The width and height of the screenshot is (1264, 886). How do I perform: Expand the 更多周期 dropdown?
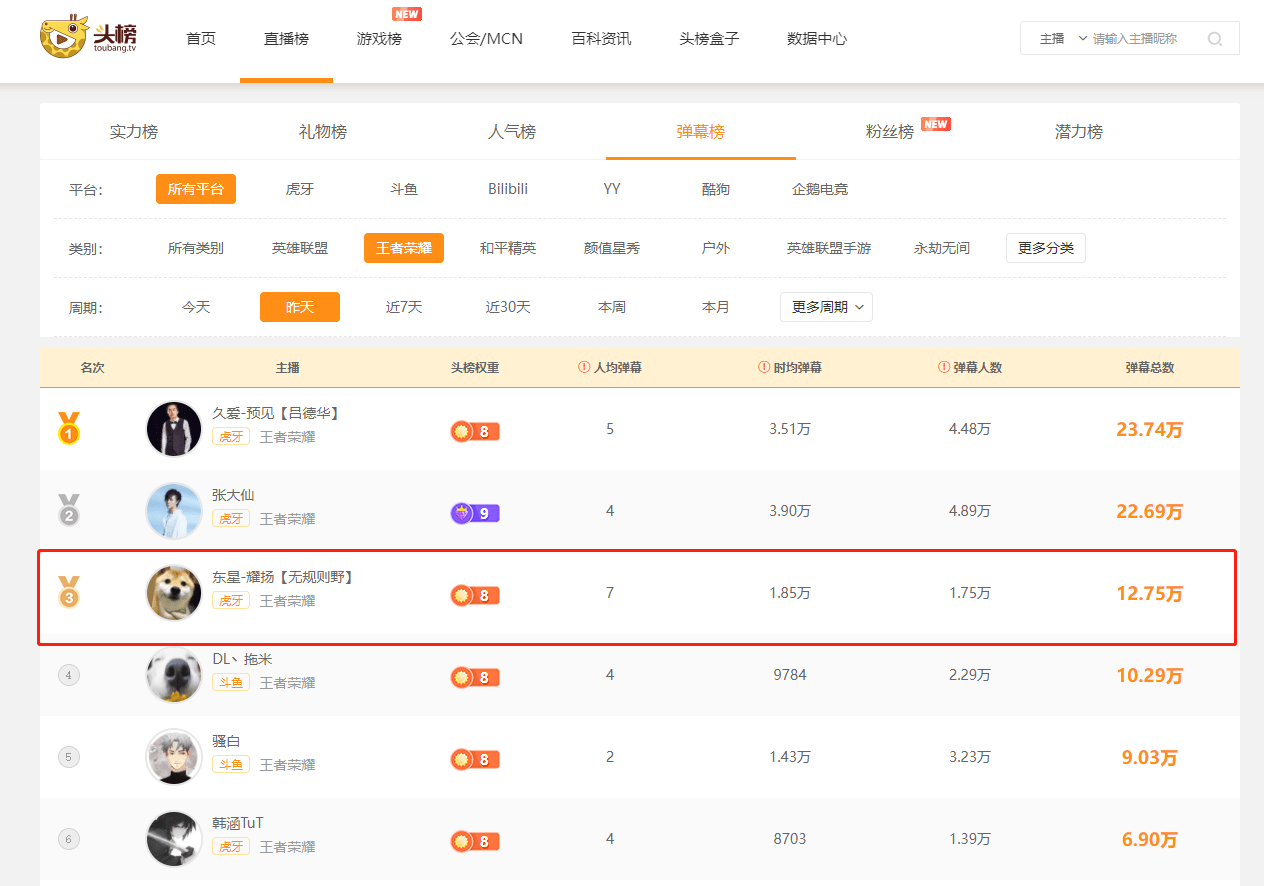pyautogui.click(x=826, y=307)
